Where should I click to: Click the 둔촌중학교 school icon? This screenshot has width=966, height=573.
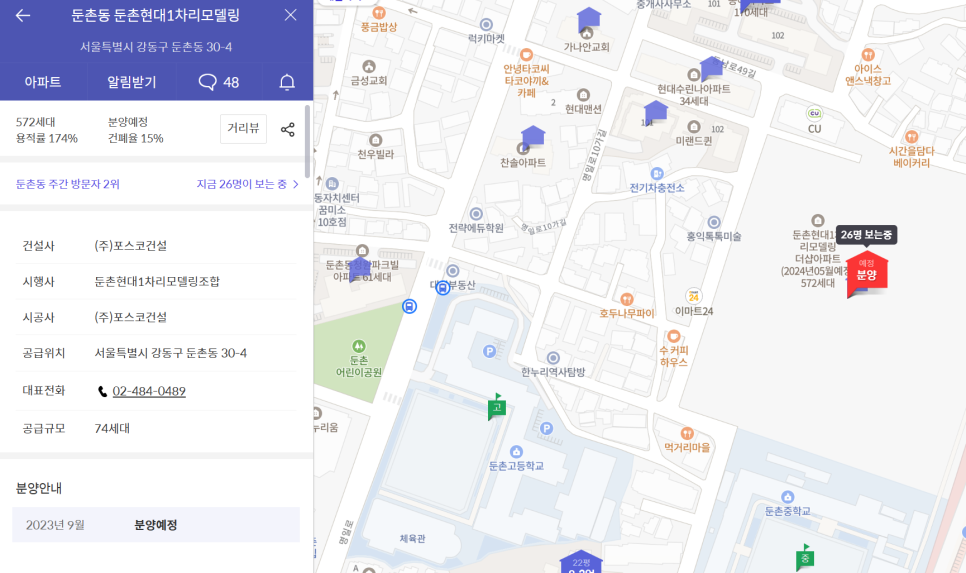point(787,497)
